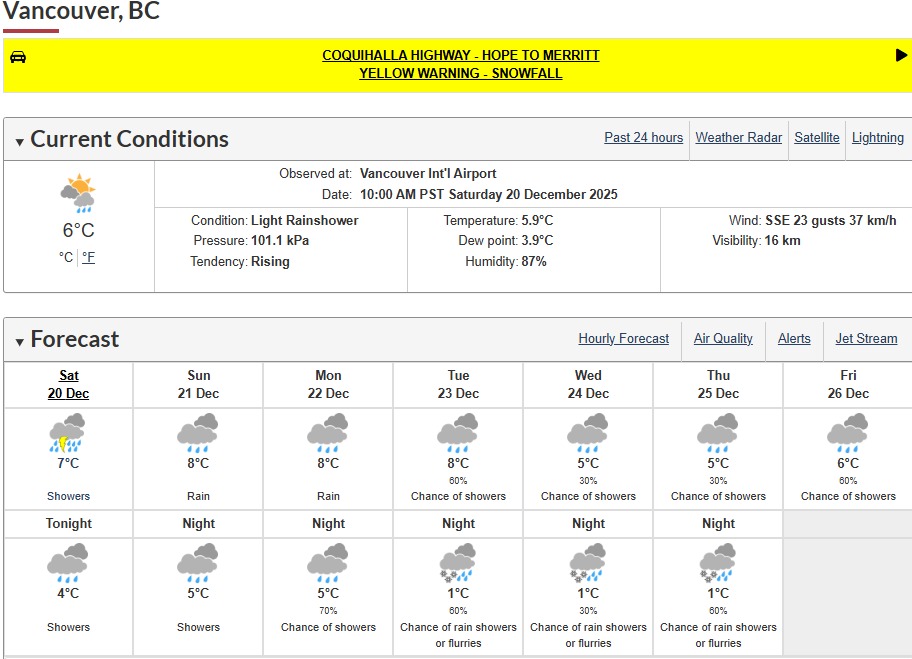Open Past 24 hours conditions link

pyautogui.click(x=643, y=138)
